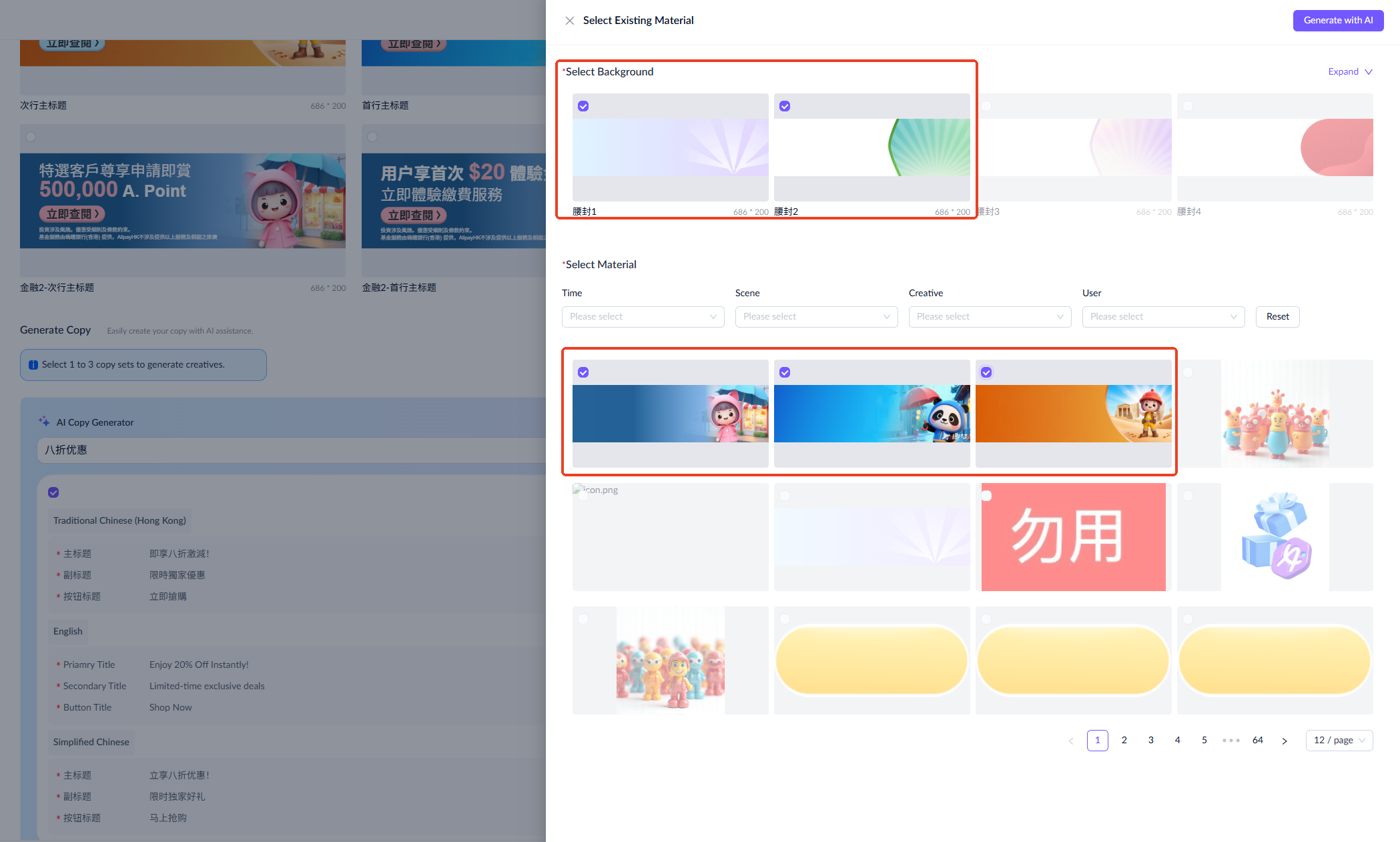Open the Scene filter dropdown
This screenshot has width=1400, height=842.
point(816,317)
